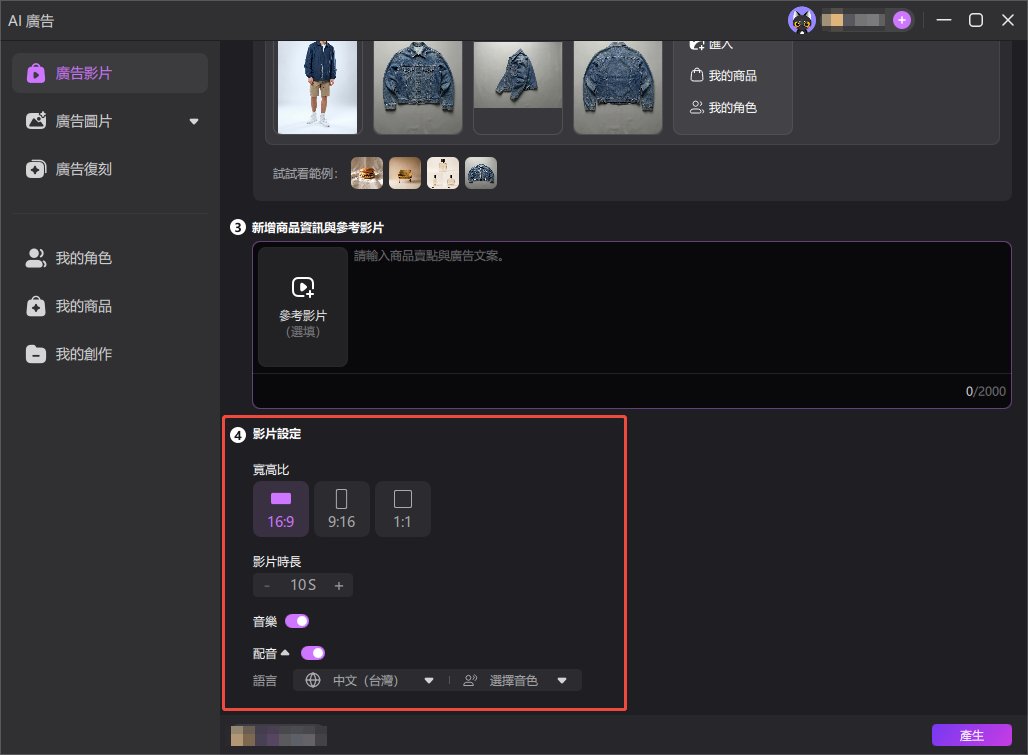Toggle the 音樂 switch
The image size is (1028, 755).
(297, 621)
